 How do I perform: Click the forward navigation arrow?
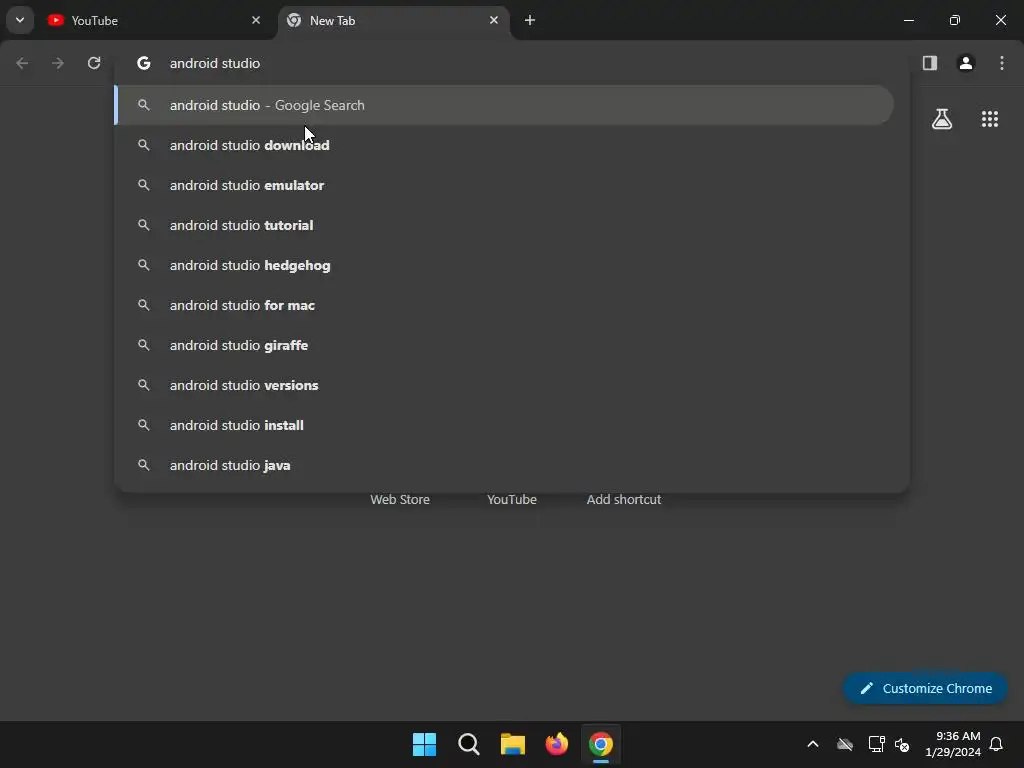(x=58, y=63)
